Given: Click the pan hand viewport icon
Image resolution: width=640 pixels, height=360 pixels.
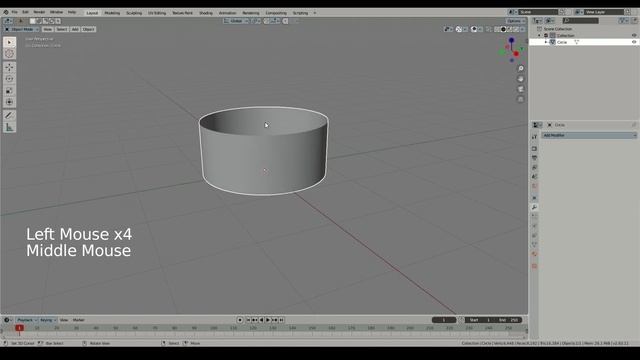Looking at the screenshot, I should pyautogui.click(x=521, y=79).
